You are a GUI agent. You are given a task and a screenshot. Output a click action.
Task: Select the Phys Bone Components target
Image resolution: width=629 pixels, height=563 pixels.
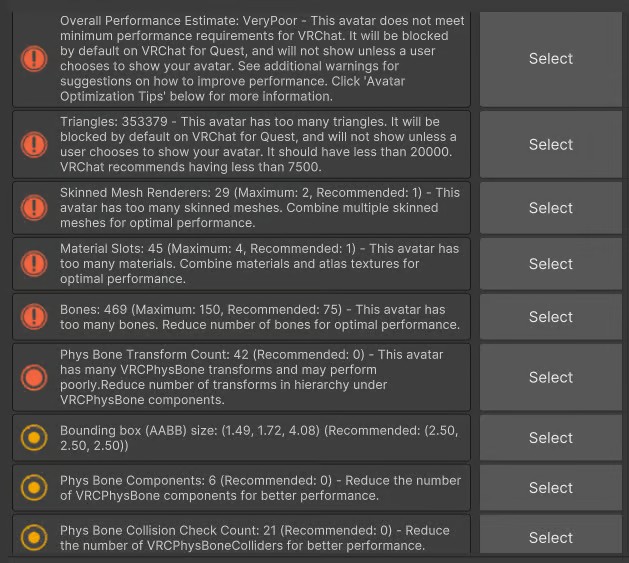tap(551, 488)
